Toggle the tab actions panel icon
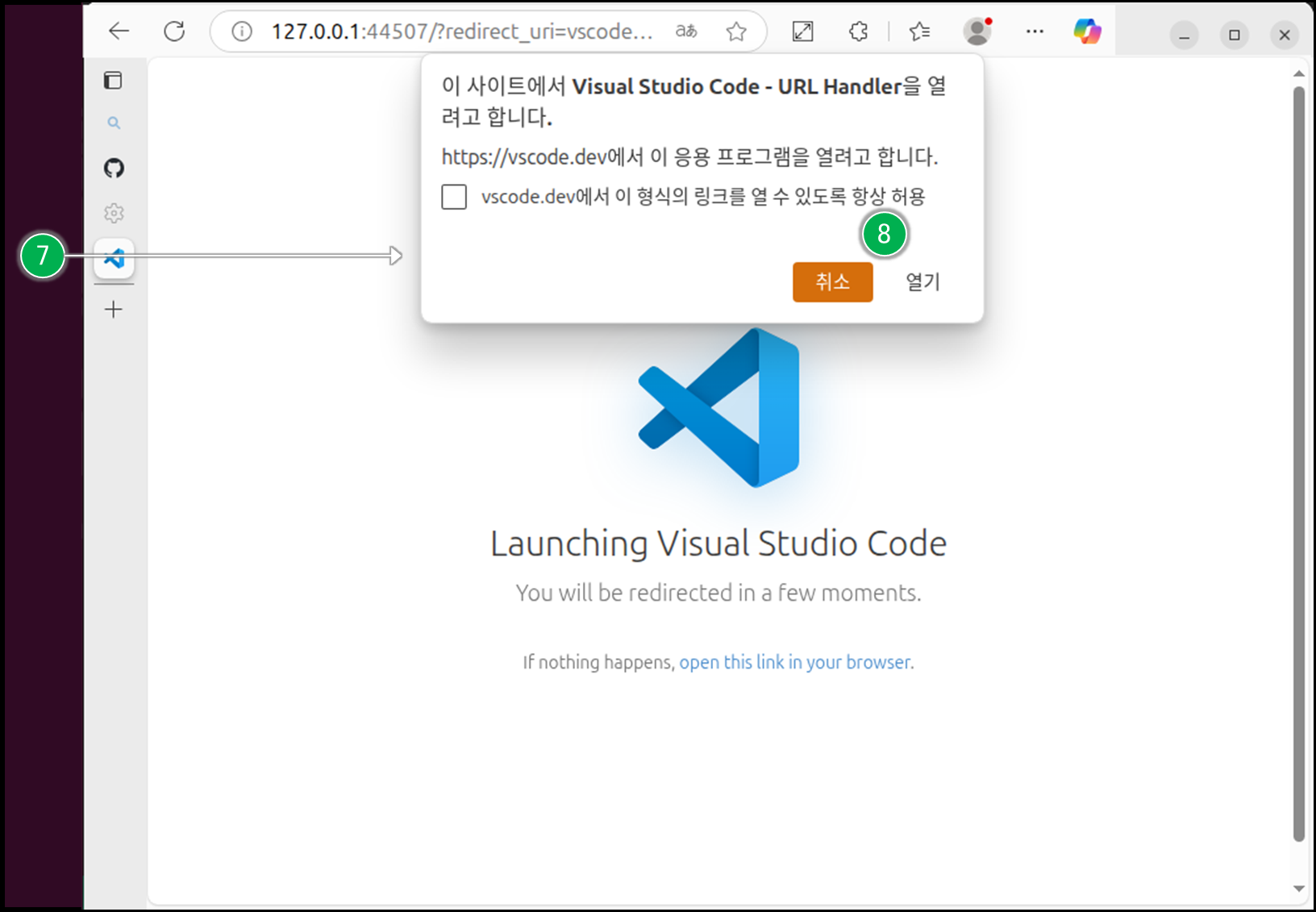Image resolution: width=1316 pixels, height=912 pixels. click(x=113, y=80)
